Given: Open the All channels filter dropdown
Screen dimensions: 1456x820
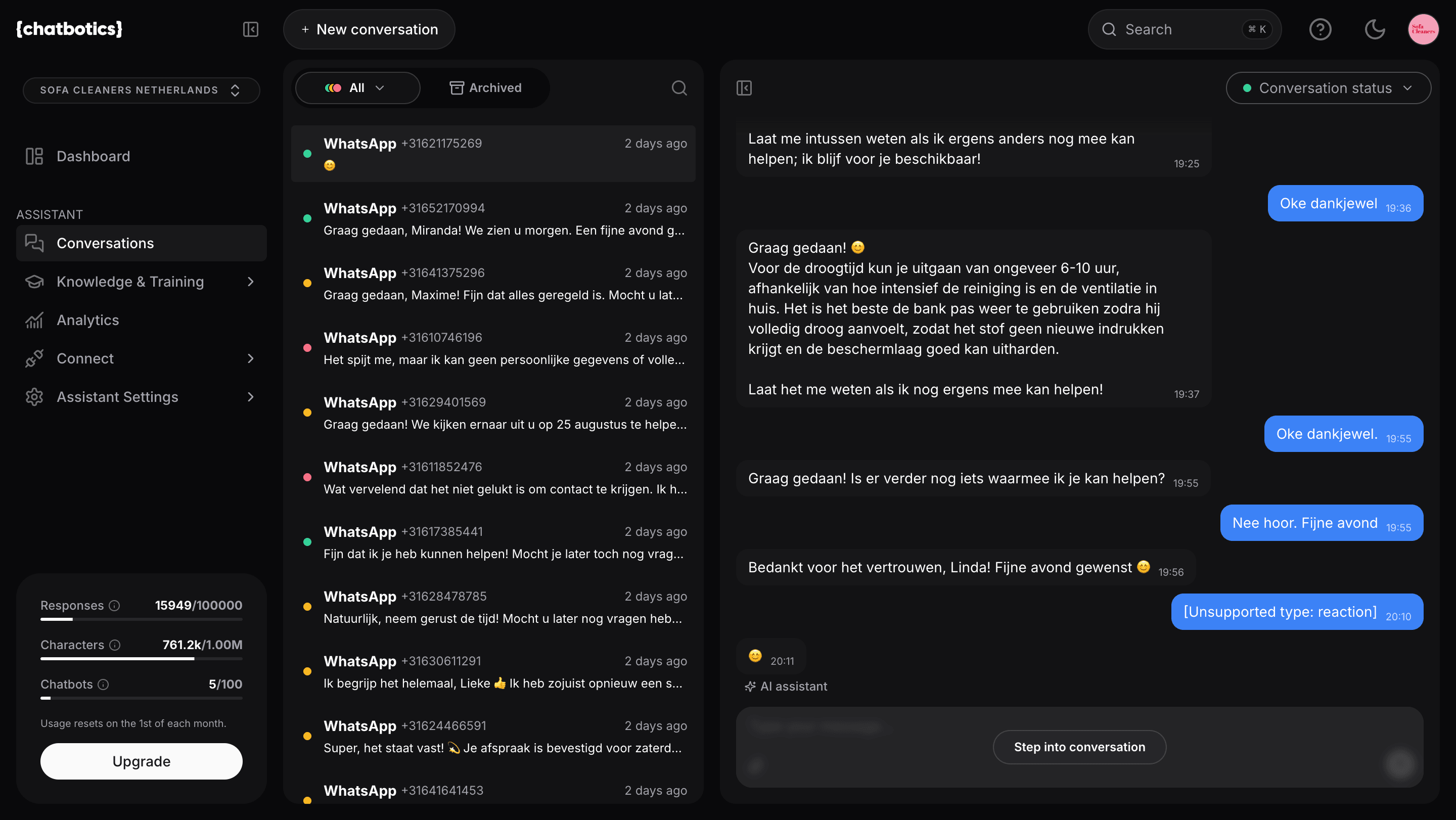Looking at the screenshot, I should click(x=357, y=88).
